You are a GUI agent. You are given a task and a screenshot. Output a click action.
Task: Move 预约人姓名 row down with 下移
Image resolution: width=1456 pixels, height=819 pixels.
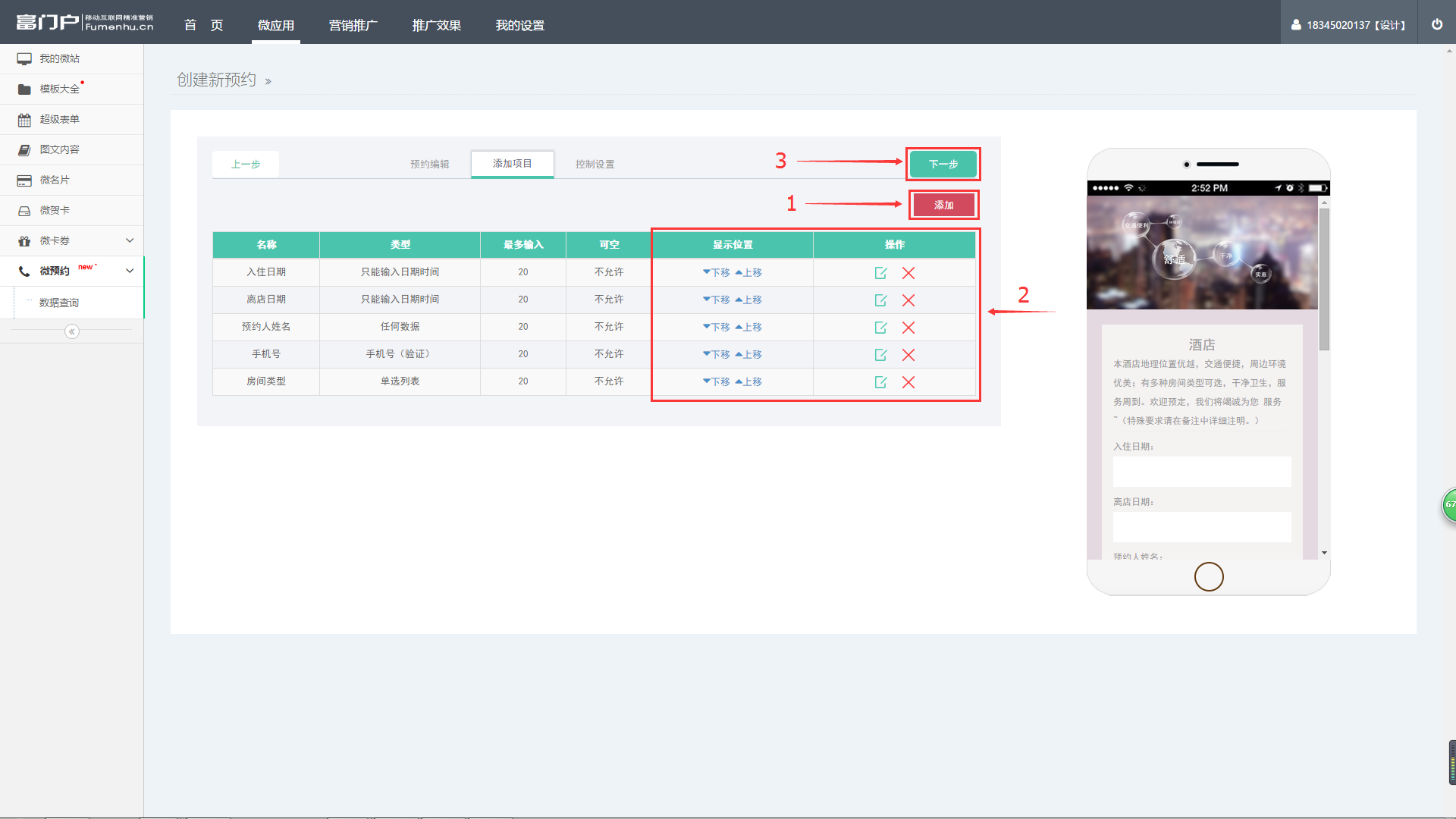(716, 327)
